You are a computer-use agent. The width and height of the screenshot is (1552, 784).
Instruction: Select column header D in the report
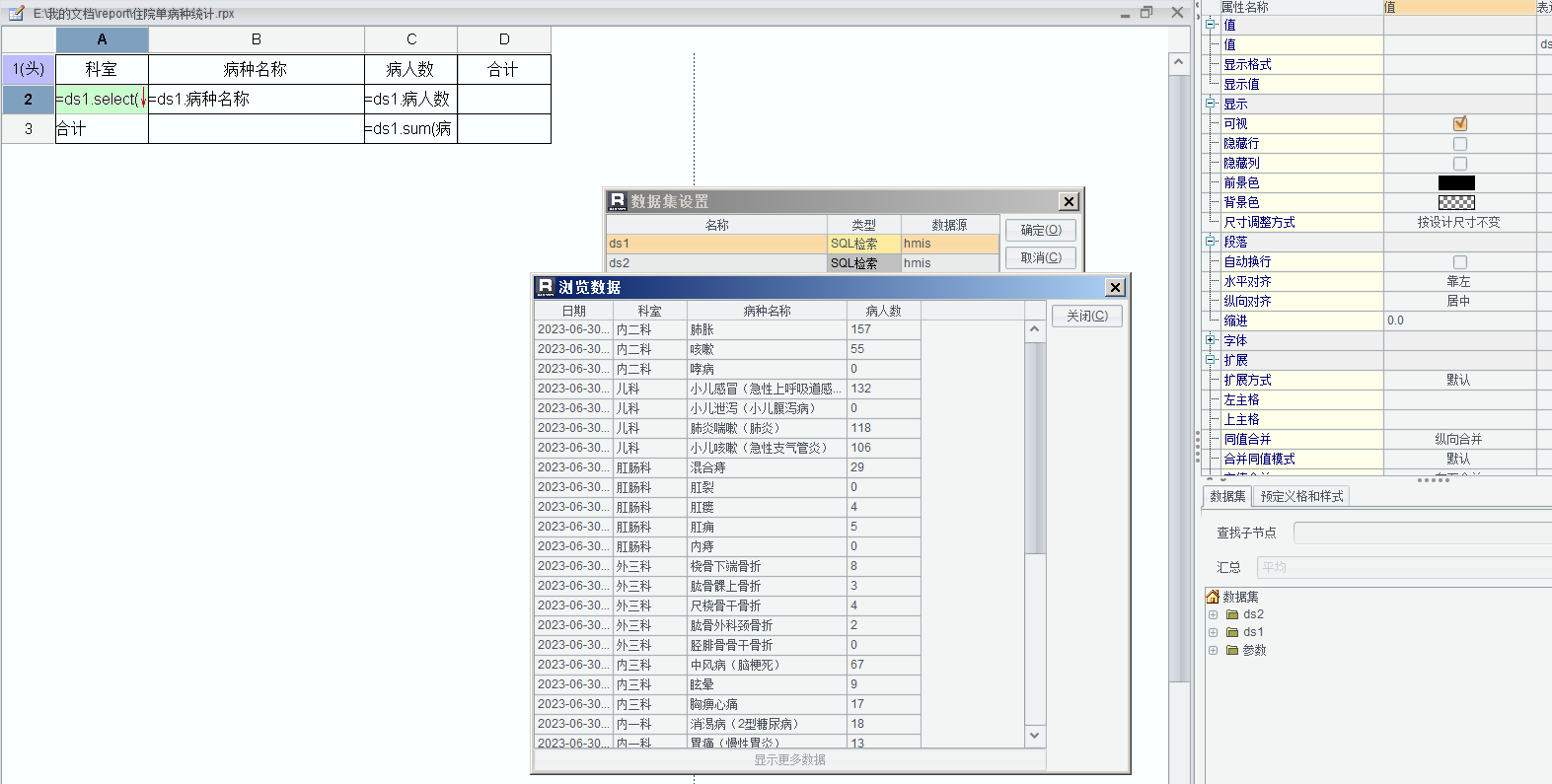(x=504, y=39)
